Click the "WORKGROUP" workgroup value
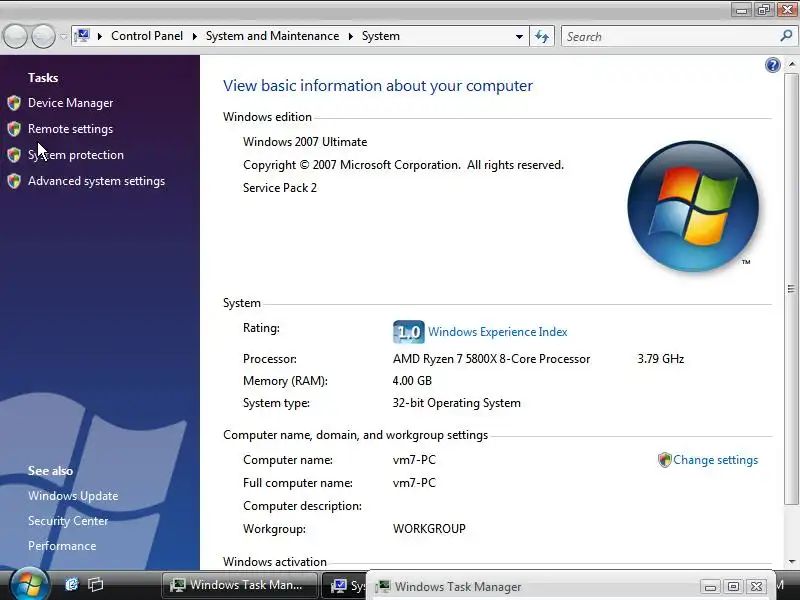 pos(429,529)
